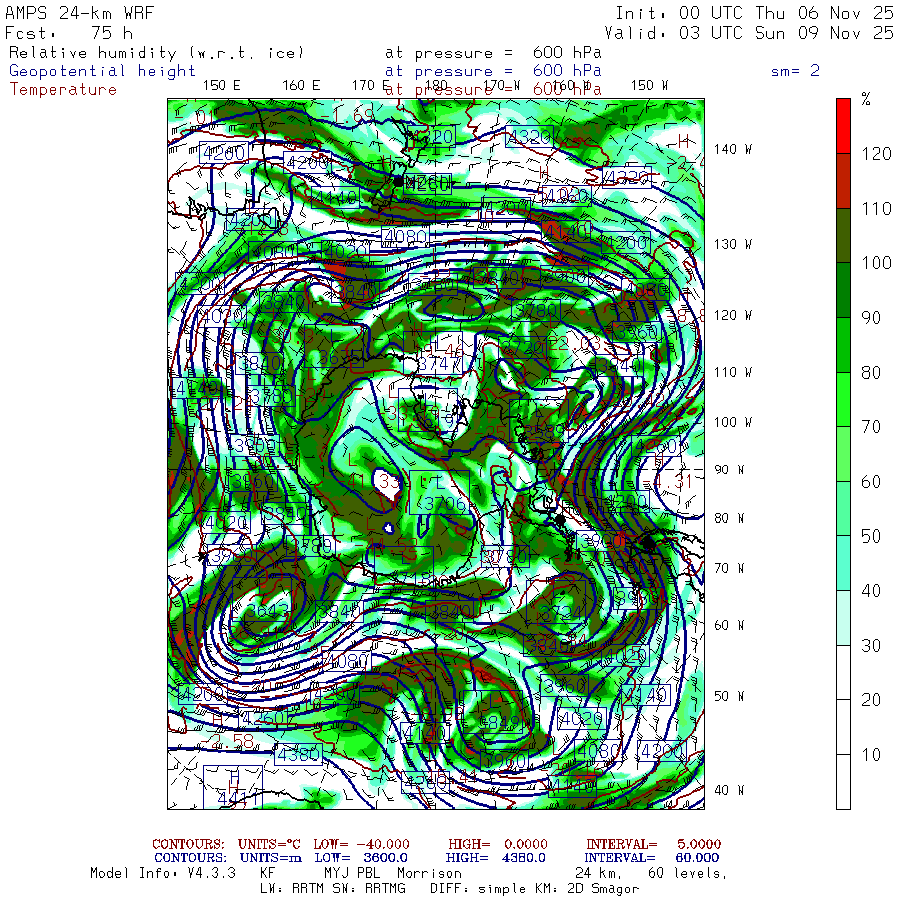Click the "Model Info: V4.3.3" footer text
The width and height of the screenshot is (900, 900).
[163, 873]
